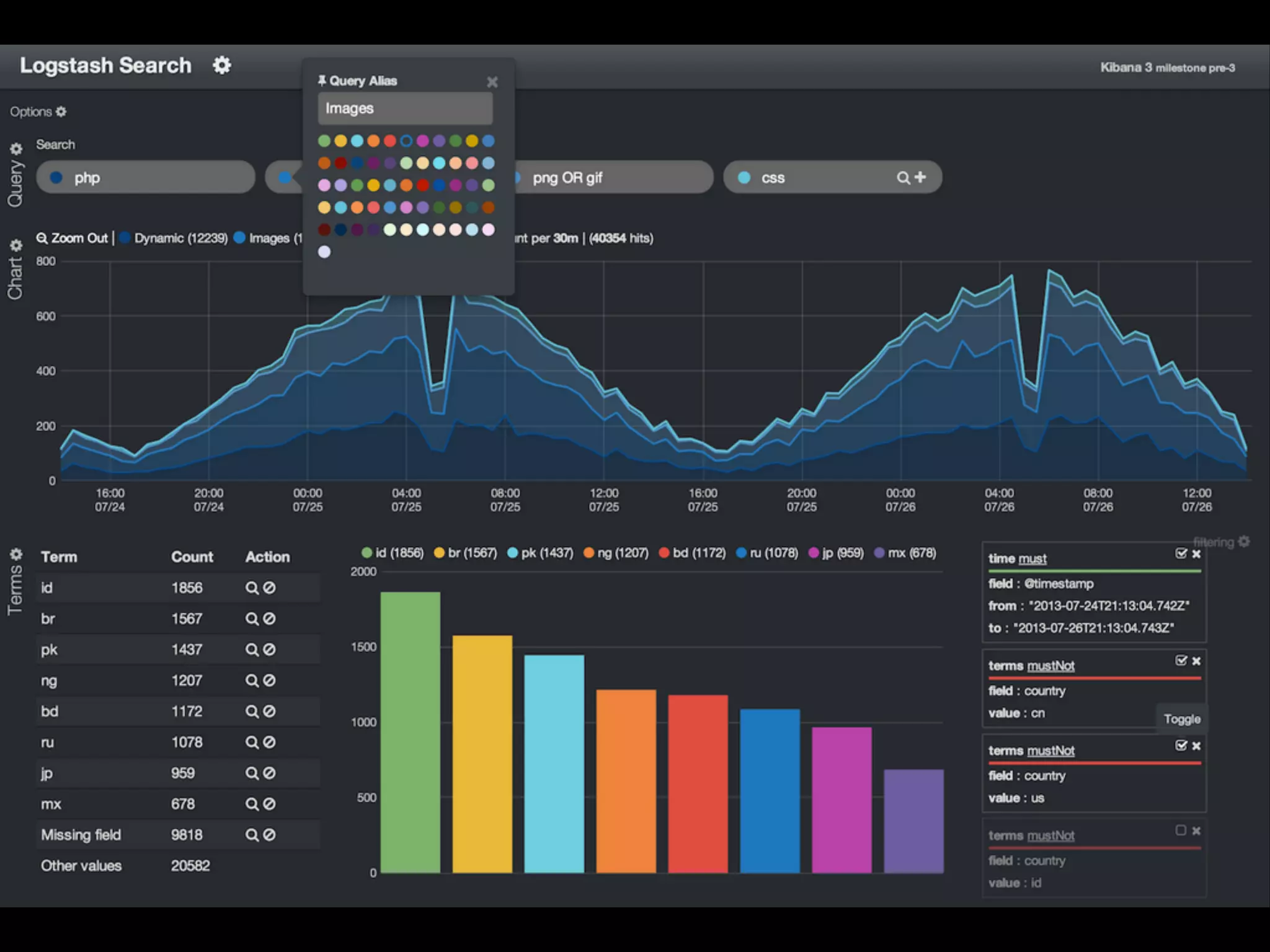Click magnifier action for term id
The image size is (1270, 952).
(251, 588)
